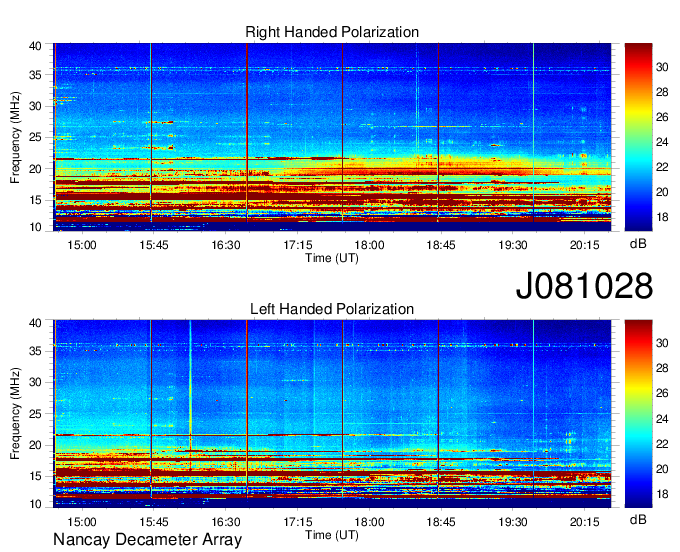
Task: Click the "24" value on upper color bar
Action: pos(662,142)
